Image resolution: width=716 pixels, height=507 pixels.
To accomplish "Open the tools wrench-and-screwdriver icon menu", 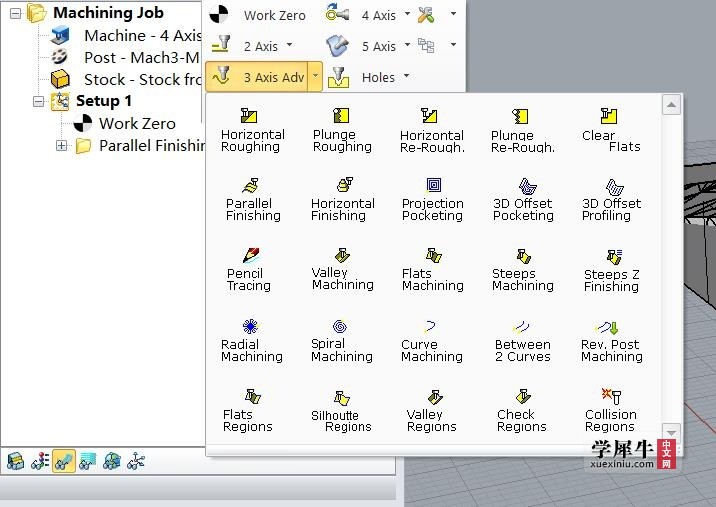I will click(426, 15).
